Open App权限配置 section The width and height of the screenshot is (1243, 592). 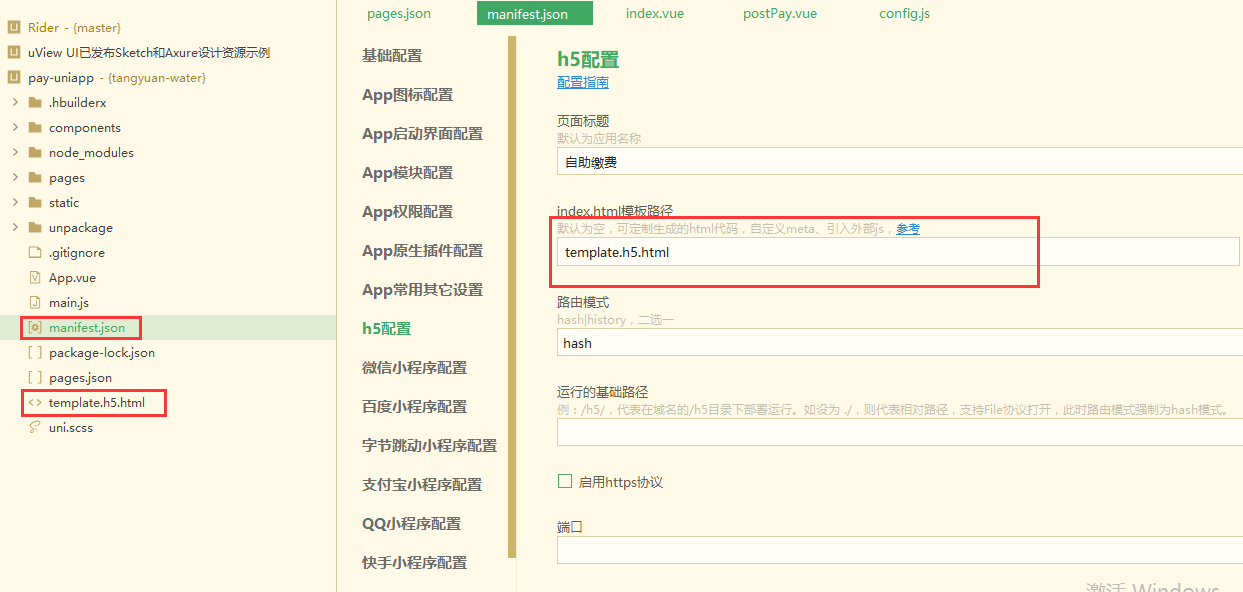click(x=407, y=212)
